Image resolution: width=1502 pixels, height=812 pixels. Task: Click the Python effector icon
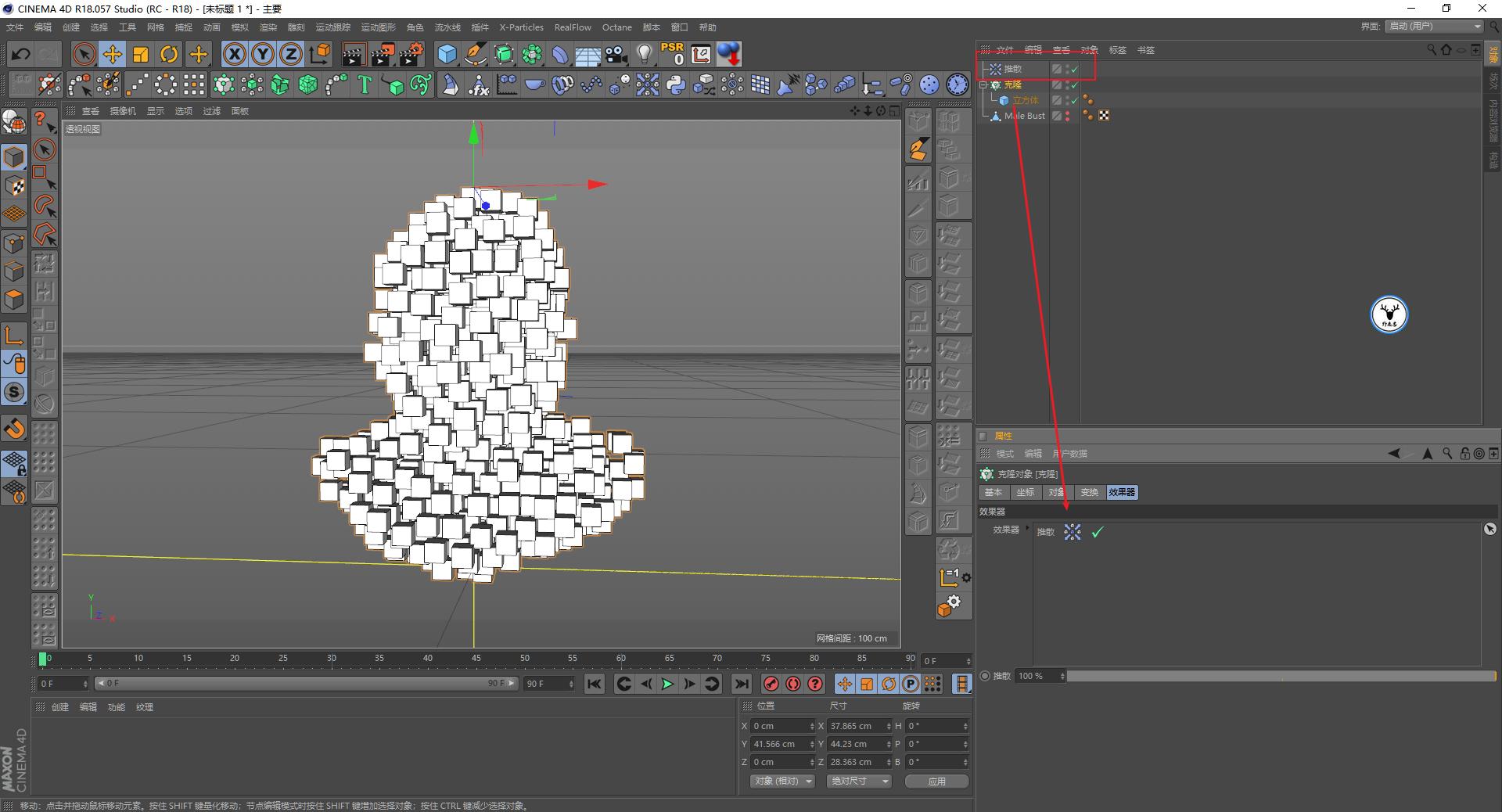(676, 84)
